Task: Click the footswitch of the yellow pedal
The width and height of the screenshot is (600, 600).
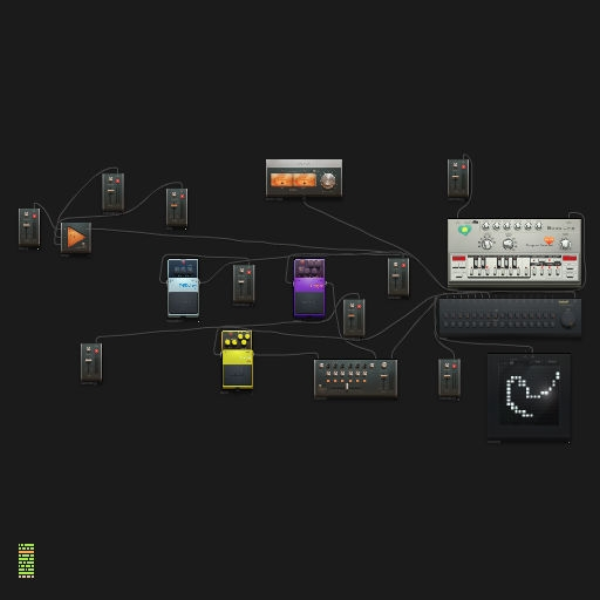Action: [x=237, y=374]
